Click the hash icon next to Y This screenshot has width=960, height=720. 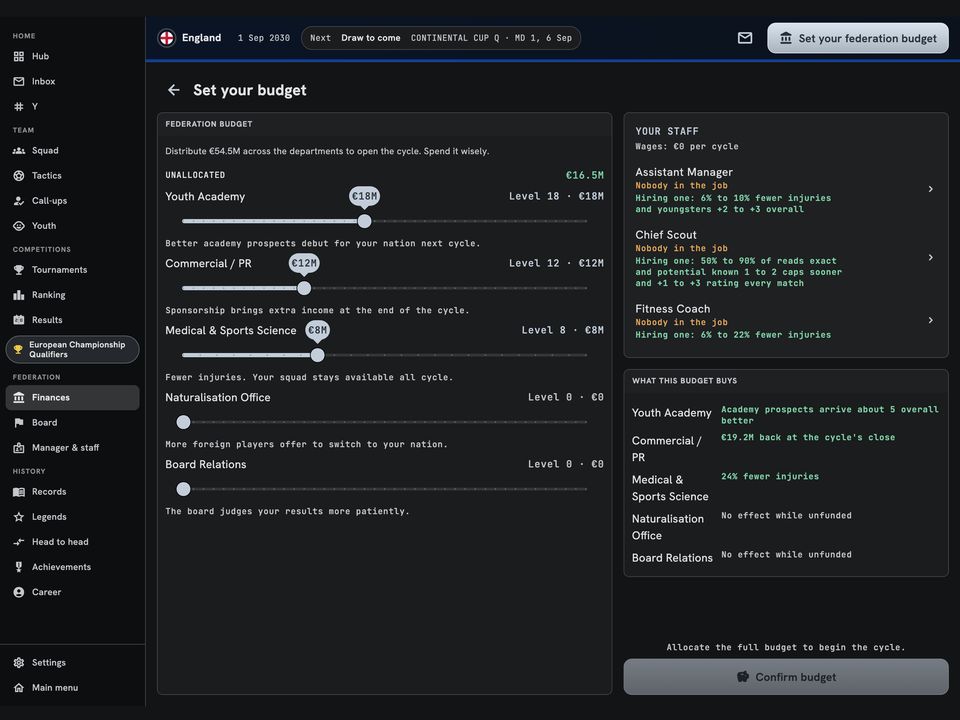[x=19, y=107]
